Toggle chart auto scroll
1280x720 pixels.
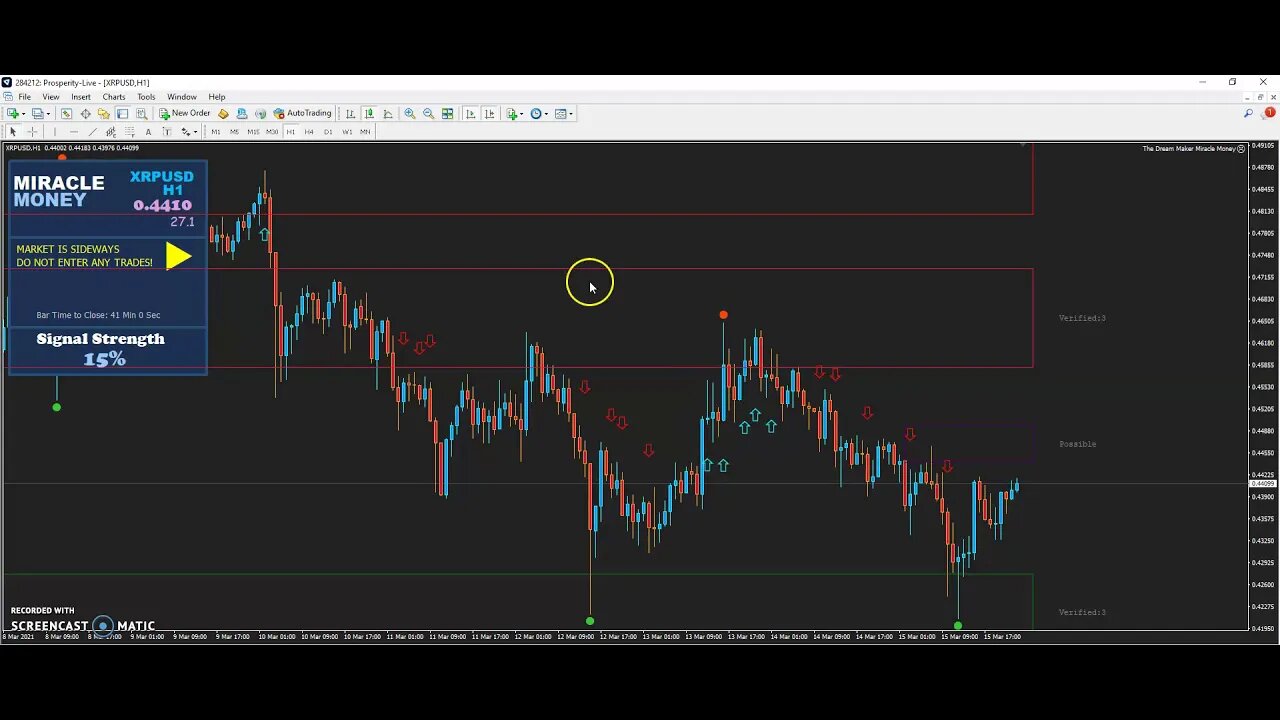[x=470, y=113]
